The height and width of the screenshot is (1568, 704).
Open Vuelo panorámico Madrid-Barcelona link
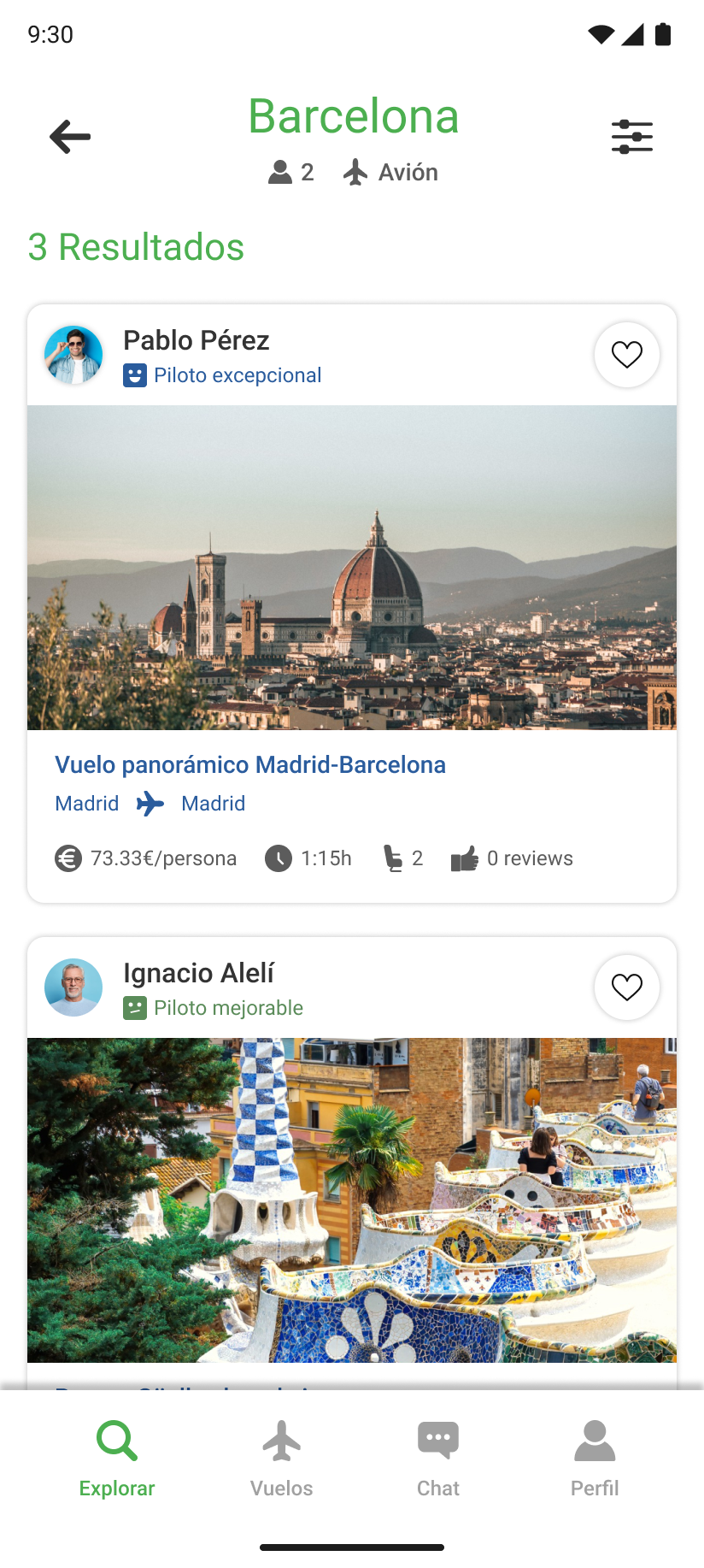(250, 764)
